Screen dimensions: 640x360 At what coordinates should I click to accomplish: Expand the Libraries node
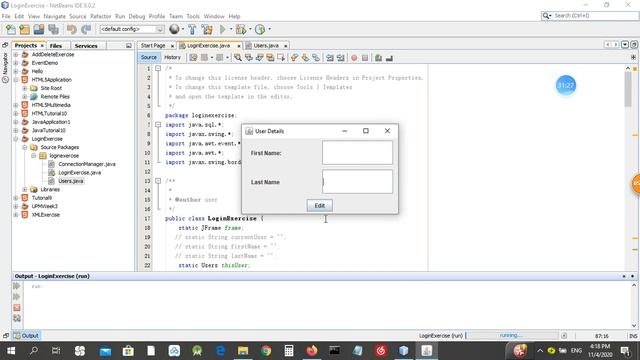pos(24,189)
